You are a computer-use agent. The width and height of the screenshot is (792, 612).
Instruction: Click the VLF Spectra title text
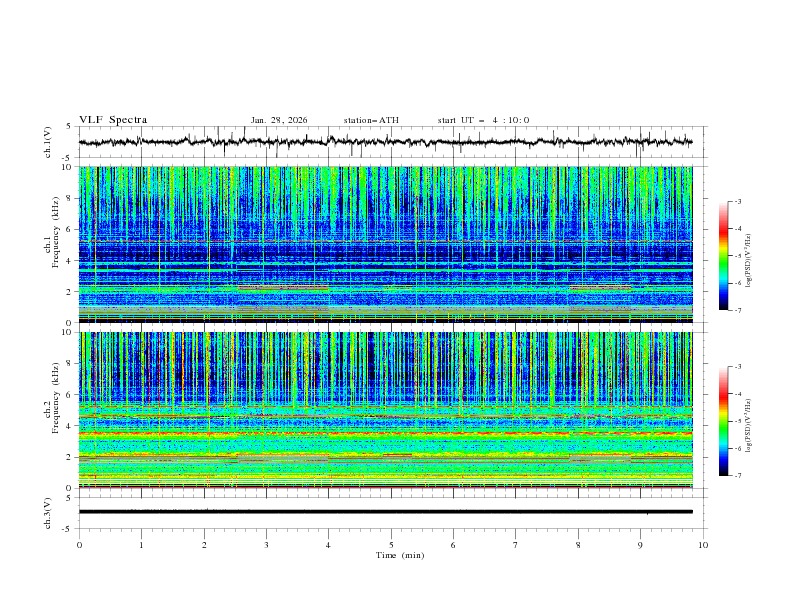click(113, 120)
